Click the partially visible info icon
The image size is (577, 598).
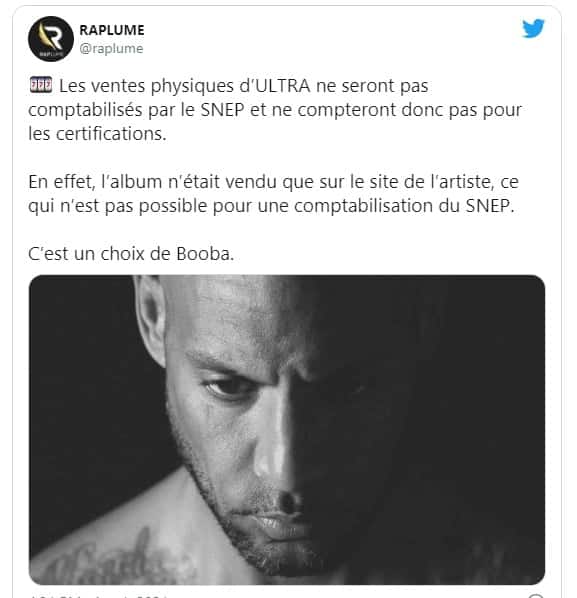536,596
